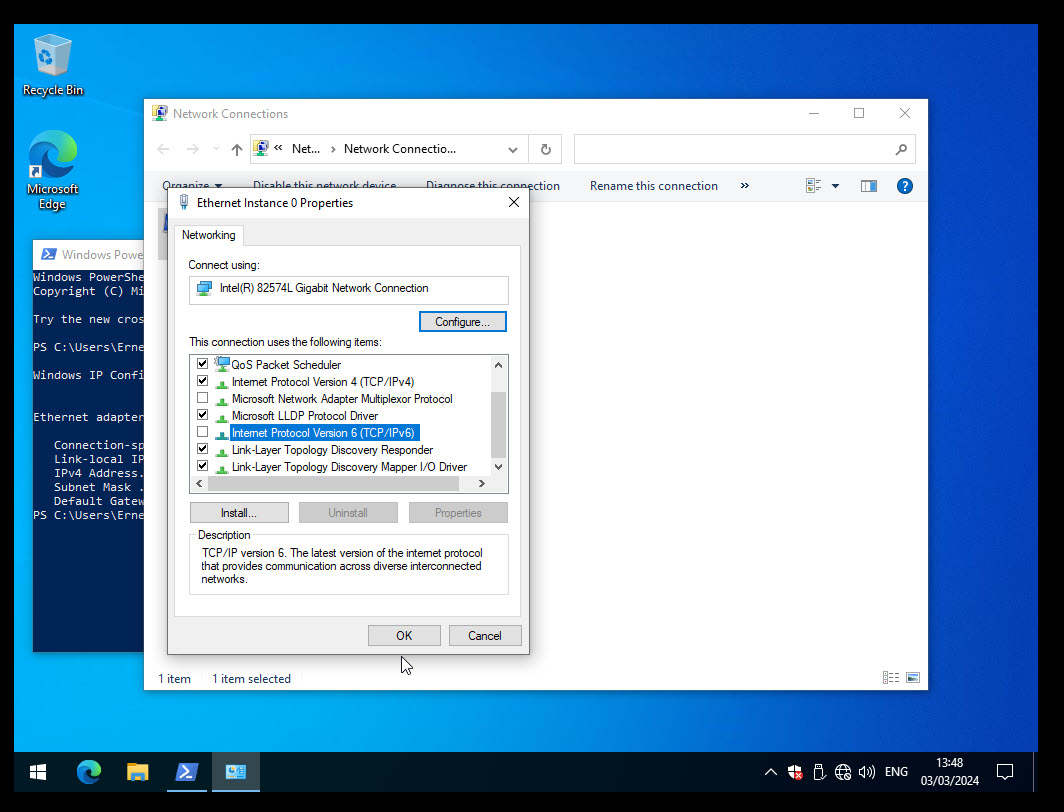This screenshot has width=1064, height=812.
Task: Select the Networking tab
Action: [208, 235]
